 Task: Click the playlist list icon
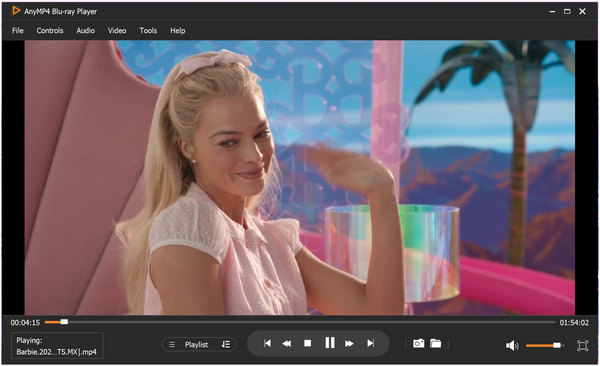172,345
